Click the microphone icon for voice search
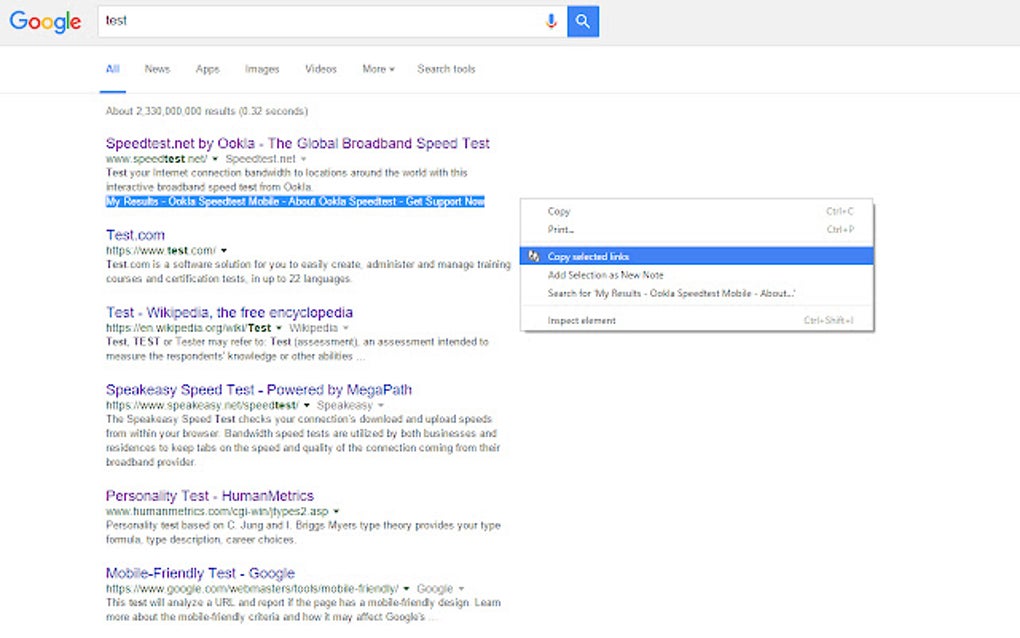The image size is (1020, 638). (x=552, y=20)
